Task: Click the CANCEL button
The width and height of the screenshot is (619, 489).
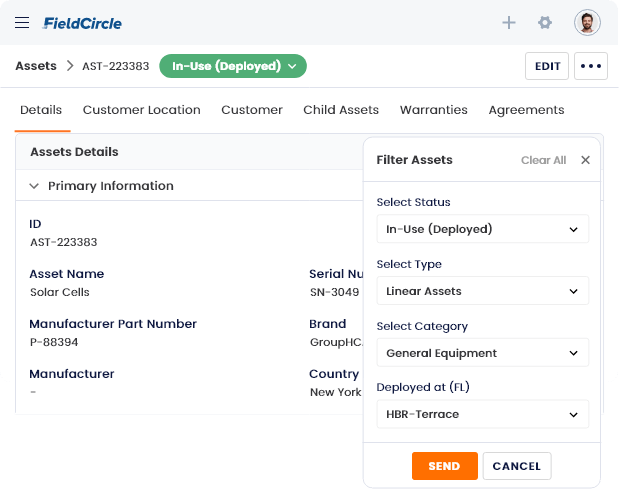Action: pos(517,466)
